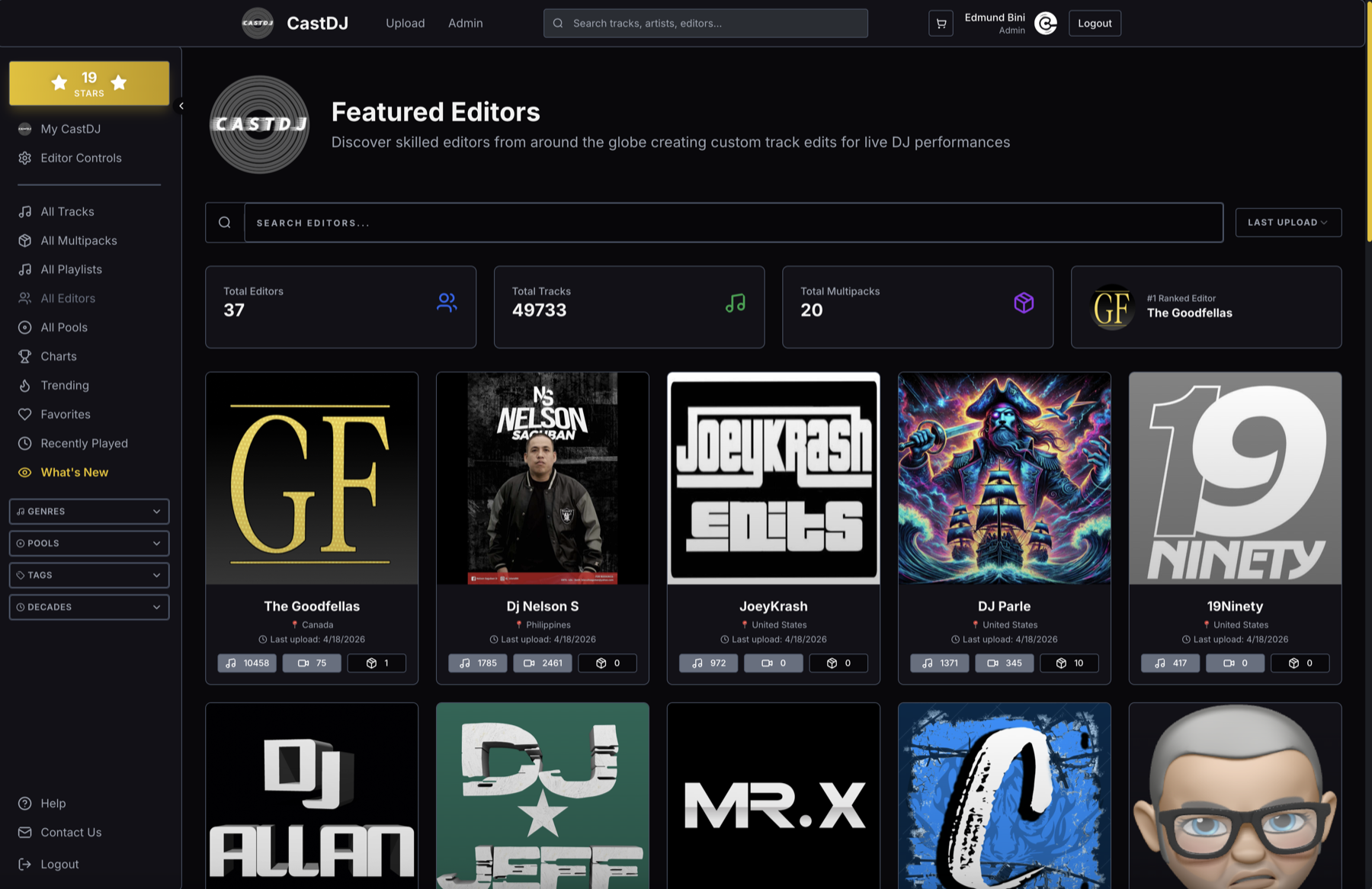Open Editor Controls via the gear icon

click(x=24, y=158)
